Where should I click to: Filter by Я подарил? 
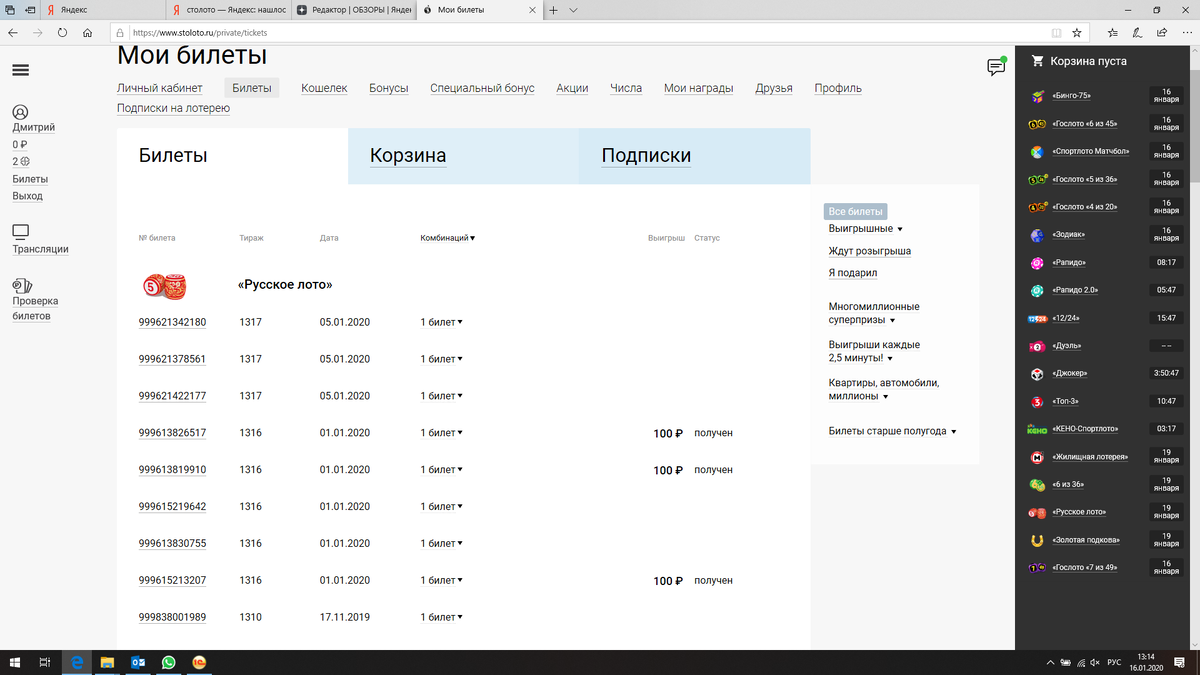(x=853, y=273)
